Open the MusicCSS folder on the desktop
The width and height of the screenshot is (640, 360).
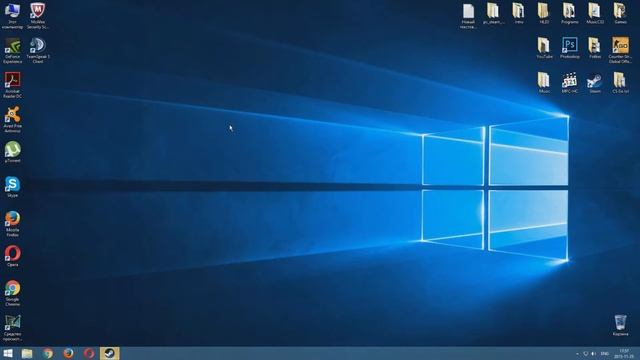[x=595, y=13]
